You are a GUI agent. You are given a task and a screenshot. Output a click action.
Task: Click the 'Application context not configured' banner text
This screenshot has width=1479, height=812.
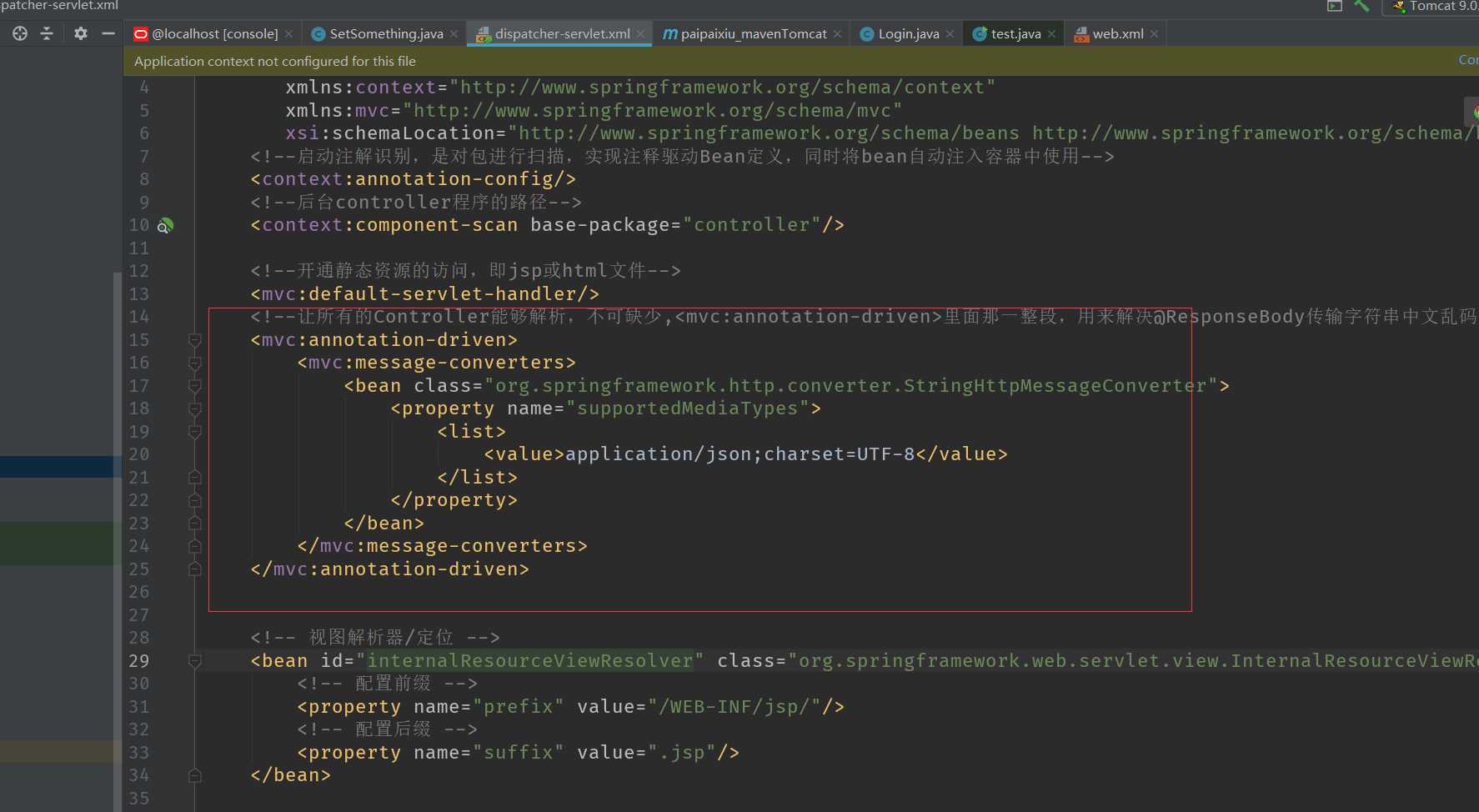[x=275, y=62]
